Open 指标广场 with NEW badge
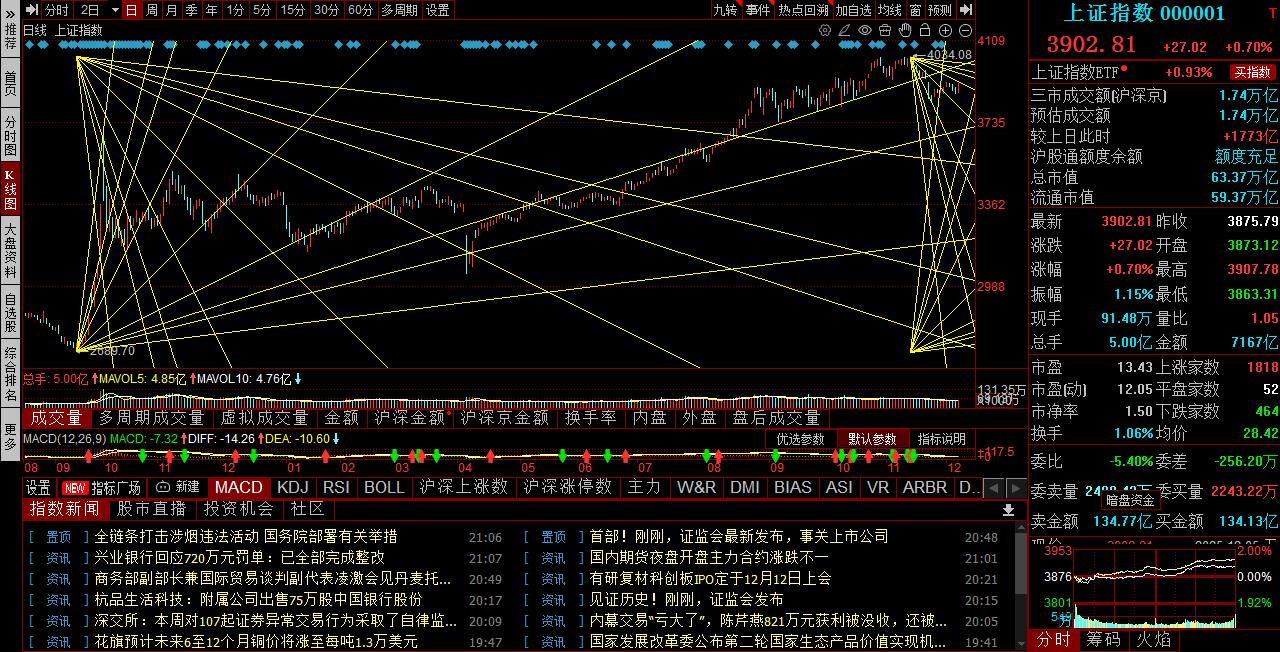 point(102,487)
